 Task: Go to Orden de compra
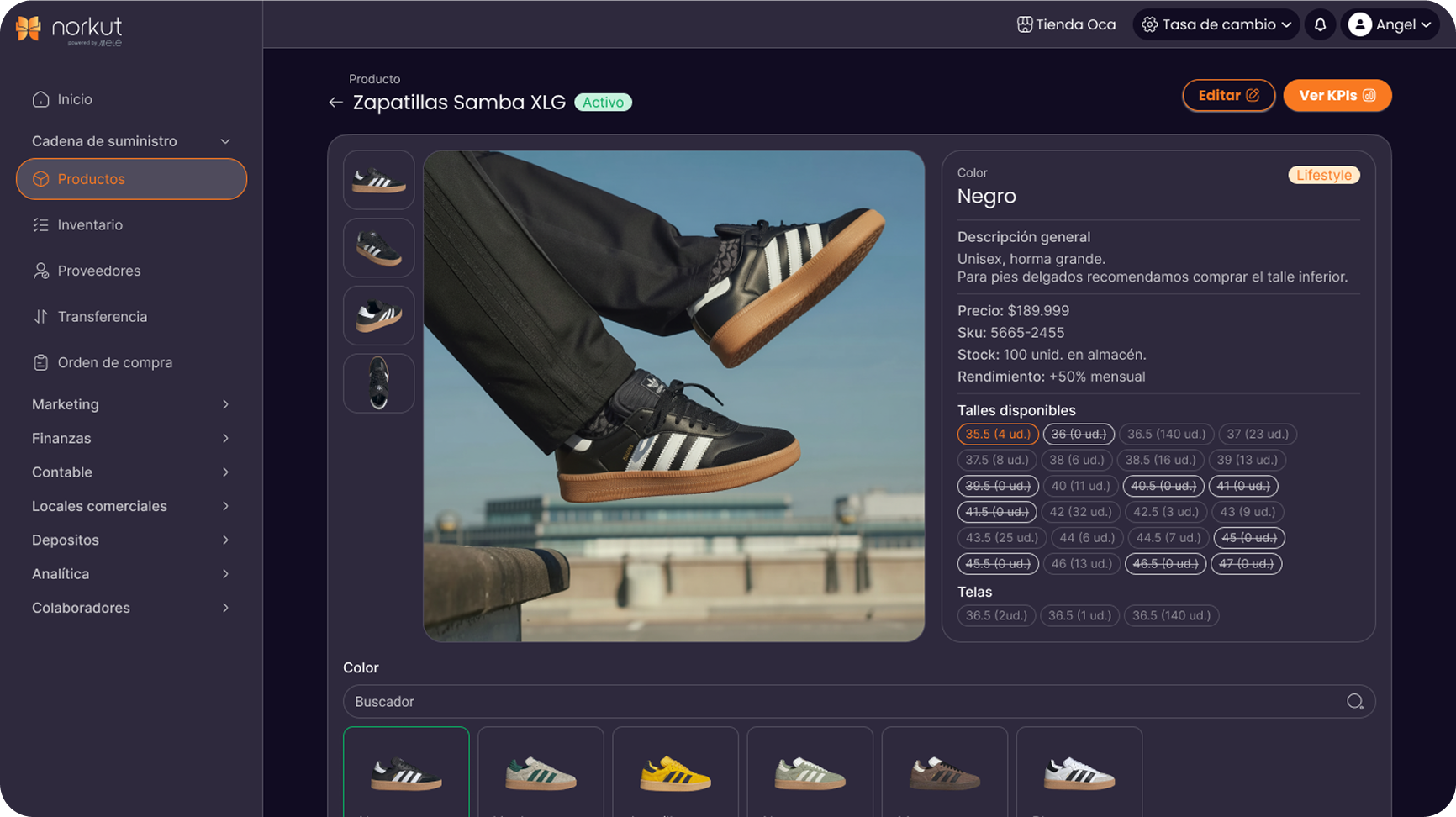pyautogui.click(x=114, y=362)
